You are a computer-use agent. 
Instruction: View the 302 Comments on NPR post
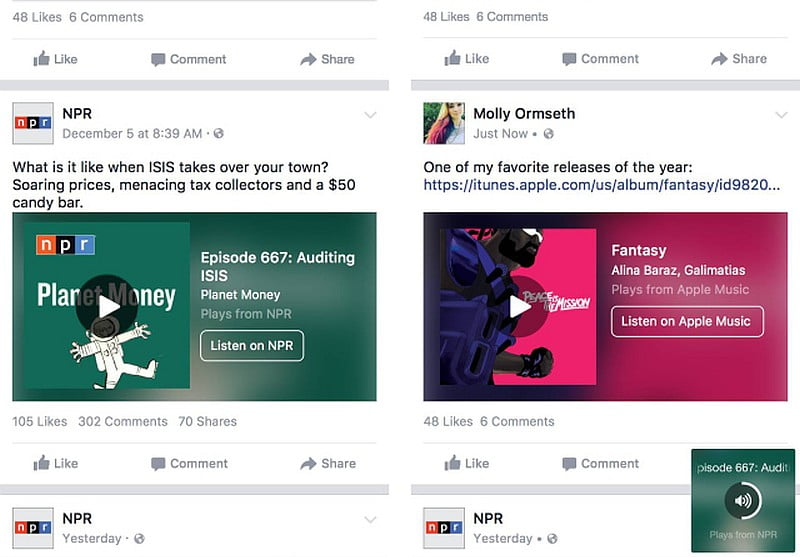(122, 421)
